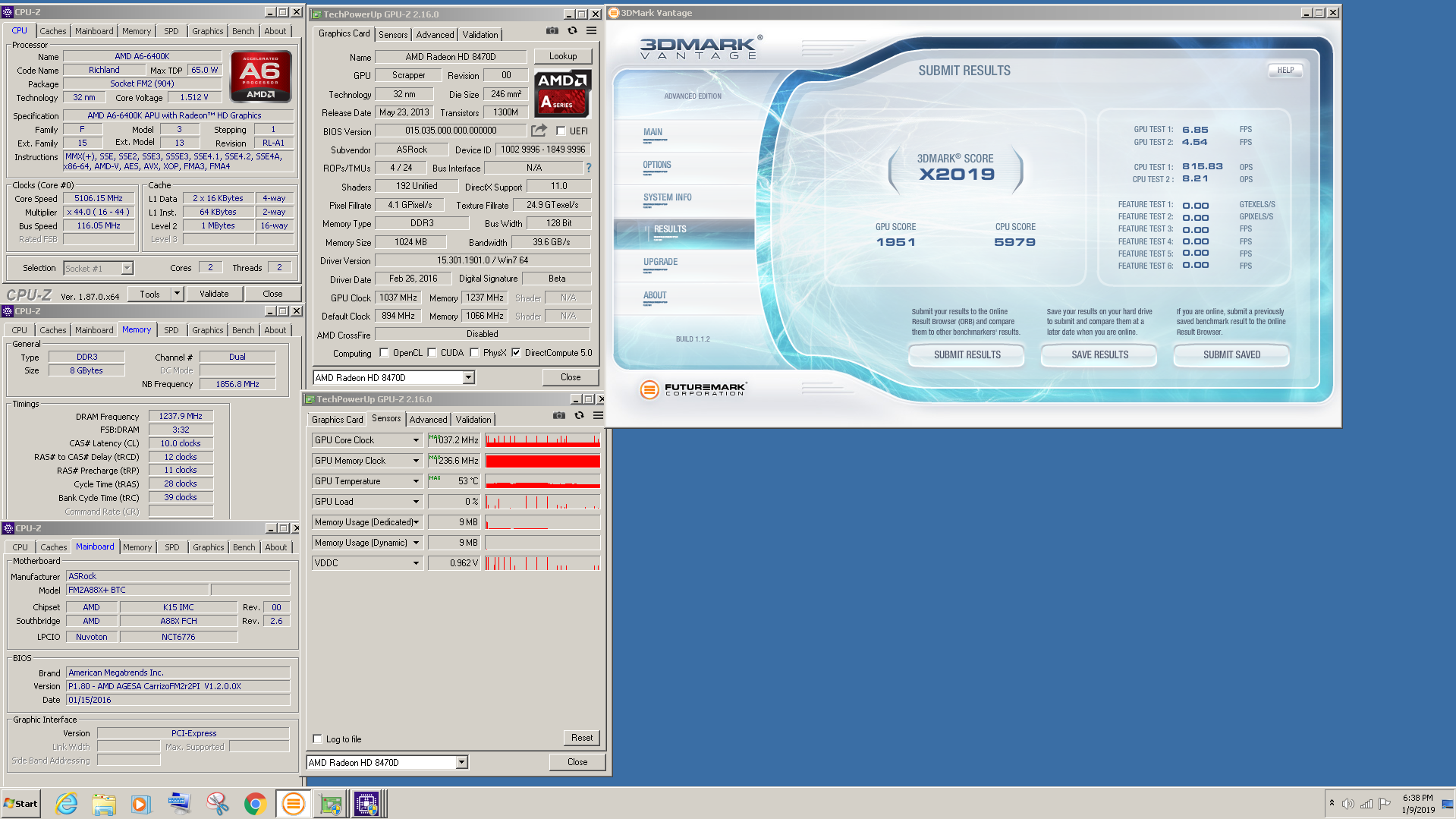Click the Action Center flag icon in the tray
The width and height of the screenshot is (1456, 819).
pyautogui.click(x=1385, y=804)
